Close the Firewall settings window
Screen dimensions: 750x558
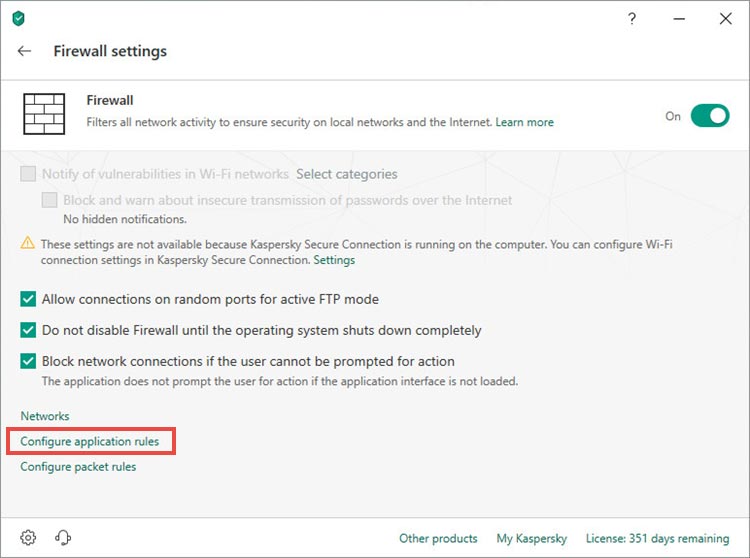726,19
